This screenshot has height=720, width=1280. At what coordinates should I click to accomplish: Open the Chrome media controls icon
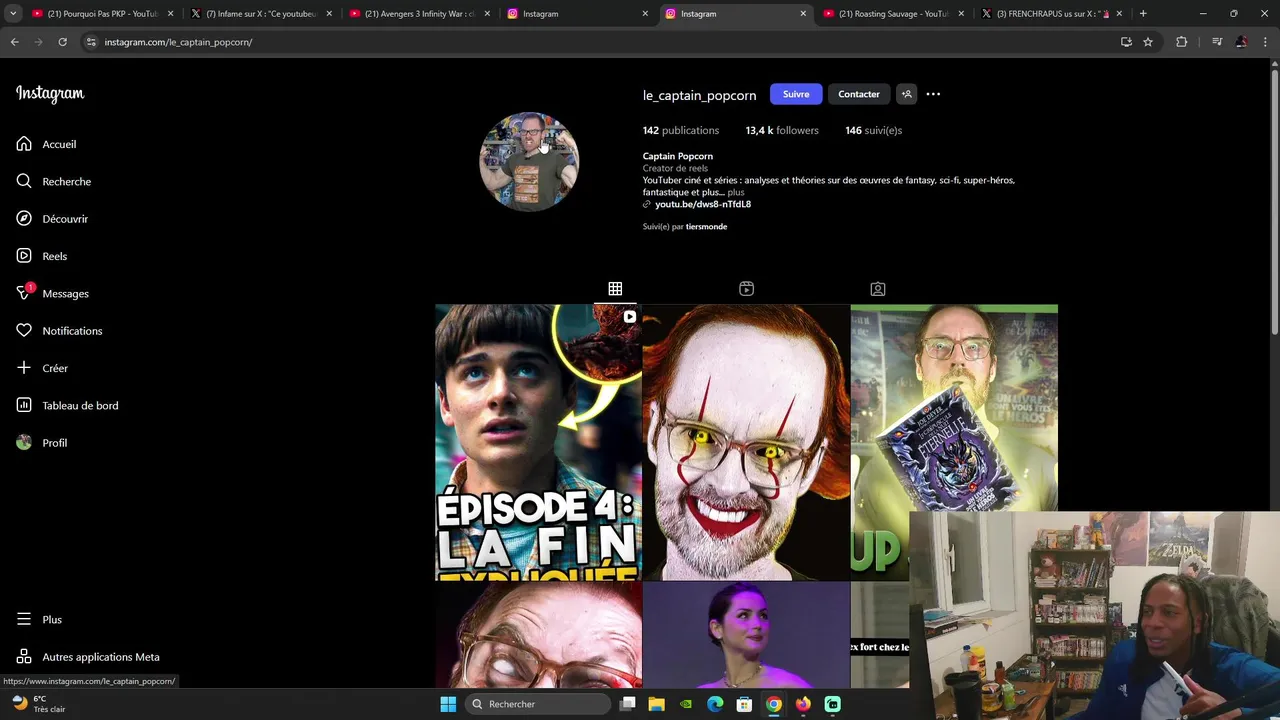(x=1217, y=42)
